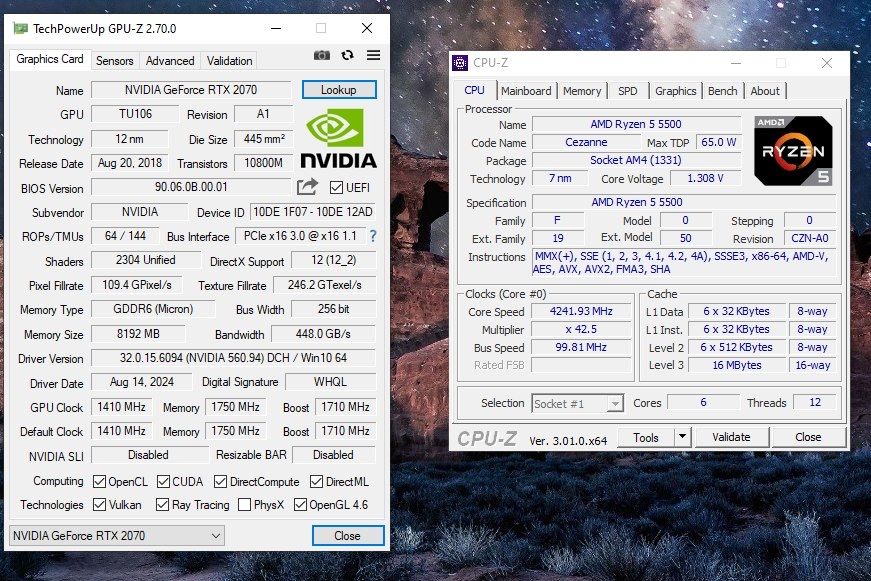871x581 pixels.
Task: Click the Package value Socket AM4 (1331)
Action: [x=636, y=160]
